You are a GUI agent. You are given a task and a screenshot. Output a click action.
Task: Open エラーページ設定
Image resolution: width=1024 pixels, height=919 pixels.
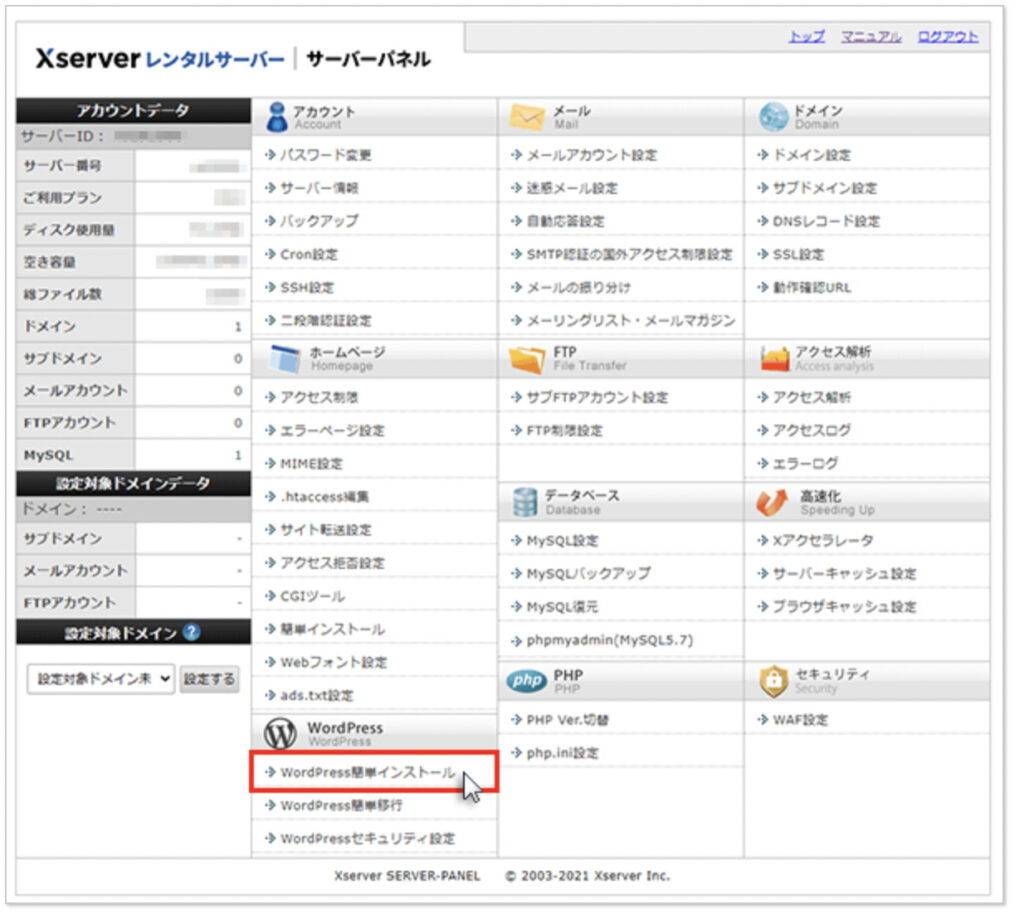(332, 430)
